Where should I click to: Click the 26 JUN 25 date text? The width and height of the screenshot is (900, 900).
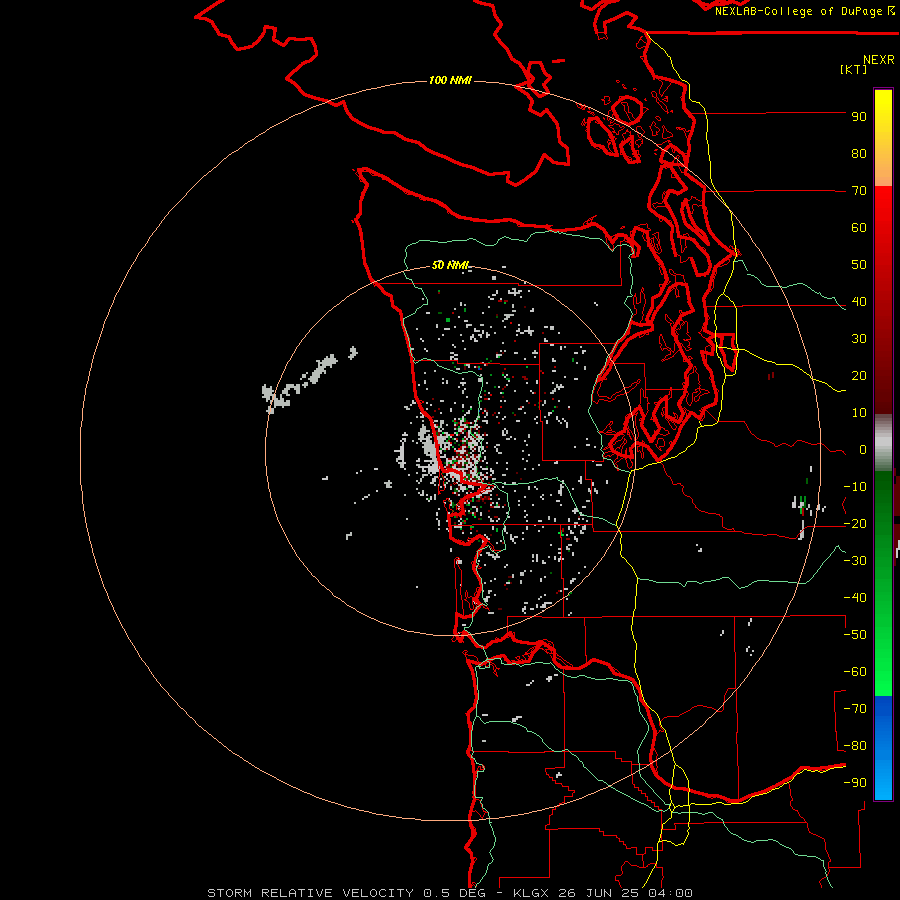point(599,893)
